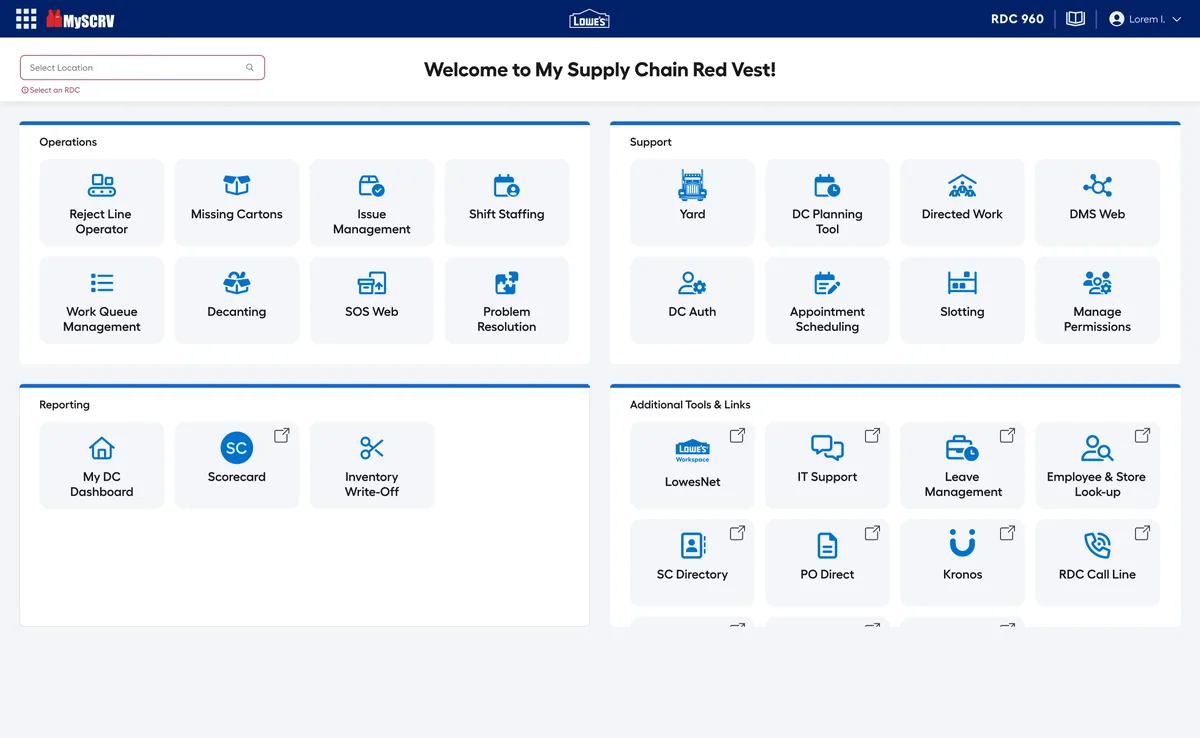
Task: Open the LowesNet workspace link
Action: click(692, 465)
